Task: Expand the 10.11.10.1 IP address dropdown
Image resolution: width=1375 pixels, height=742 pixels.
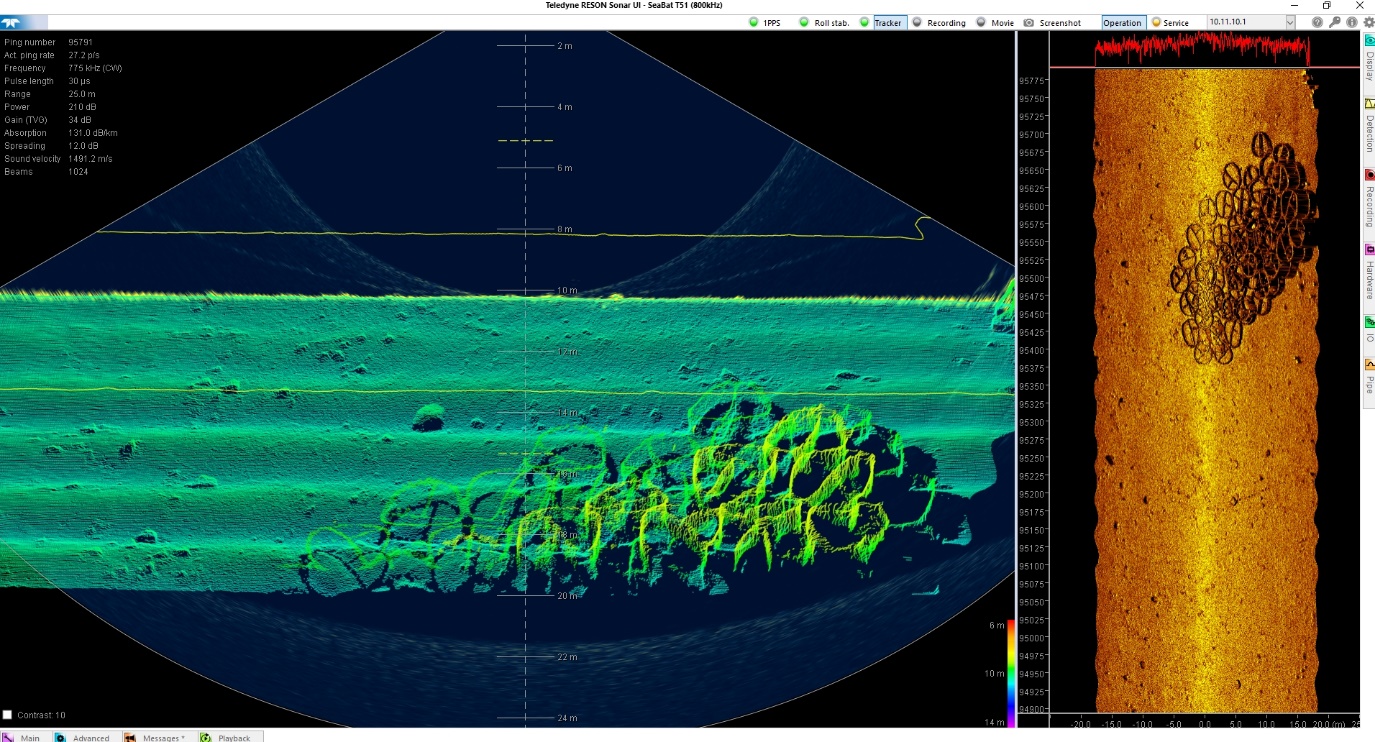Action: [1290, 22]
